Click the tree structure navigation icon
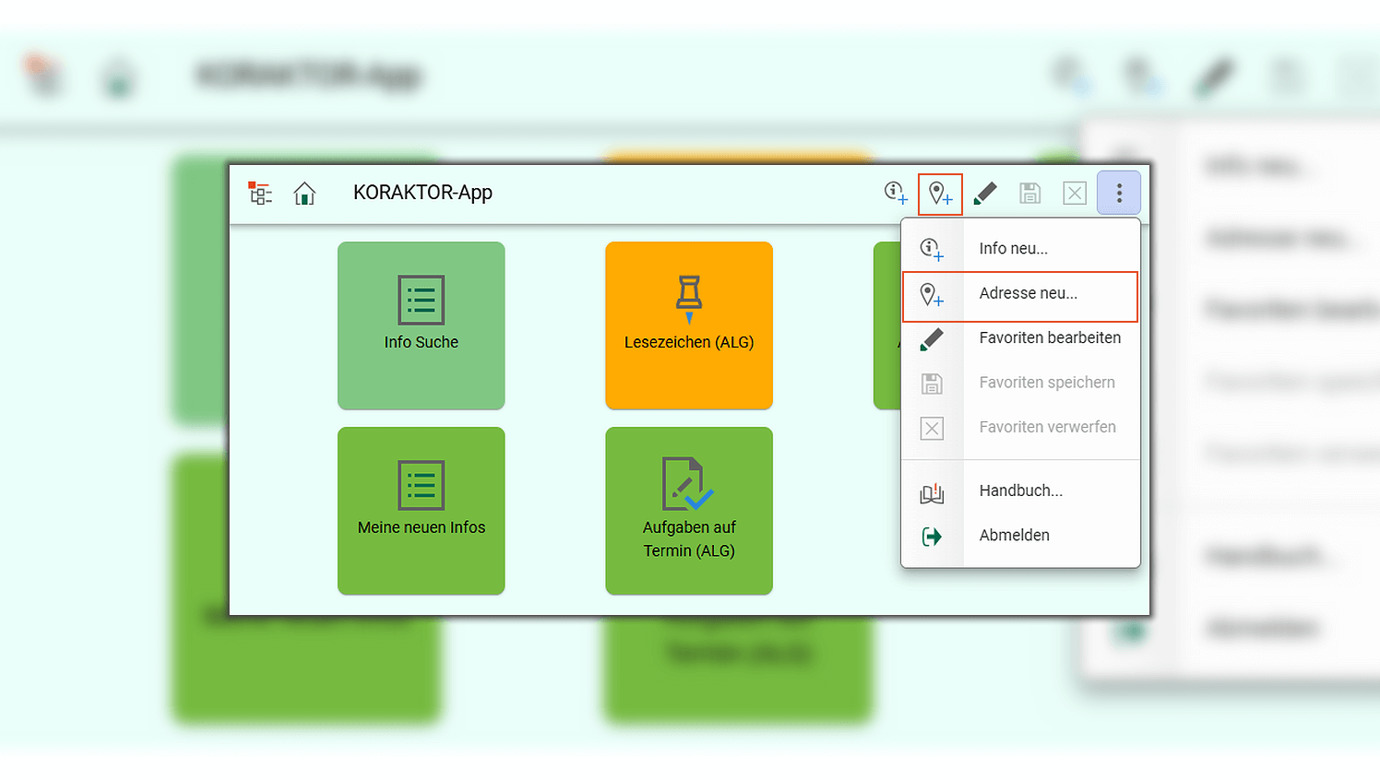 260,193
